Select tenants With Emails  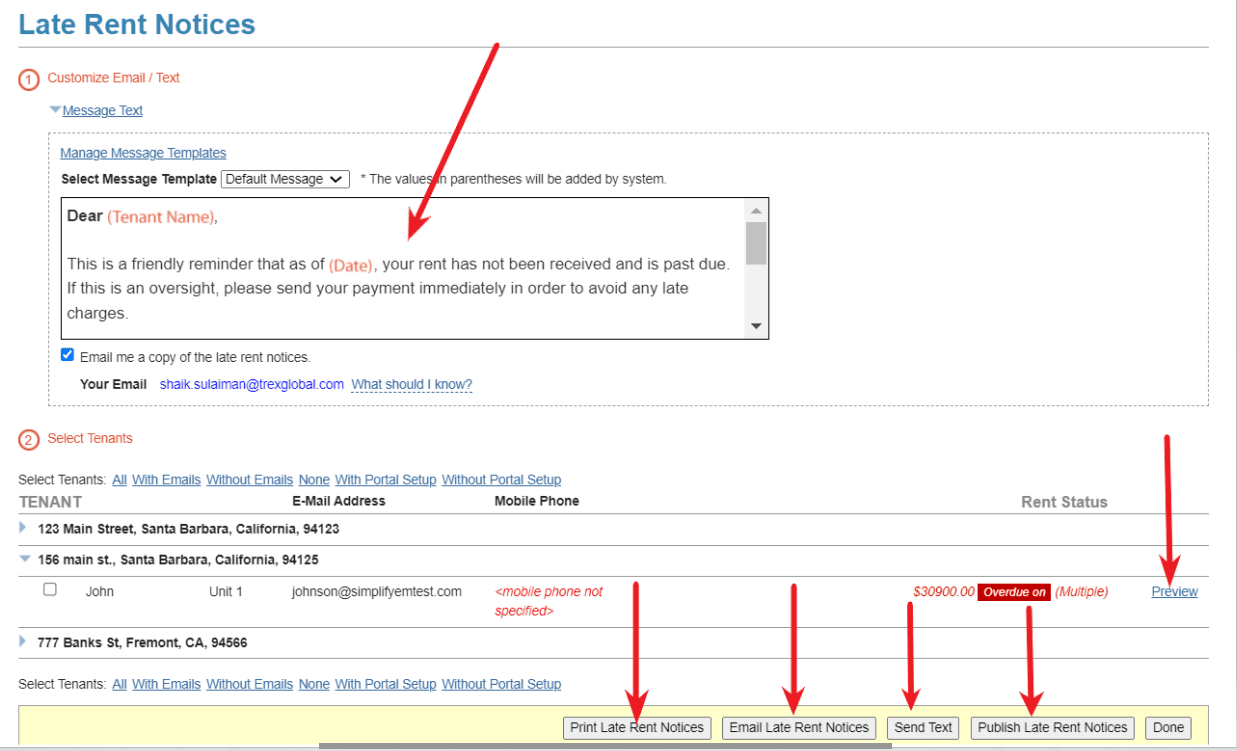(x=166, y=479)
